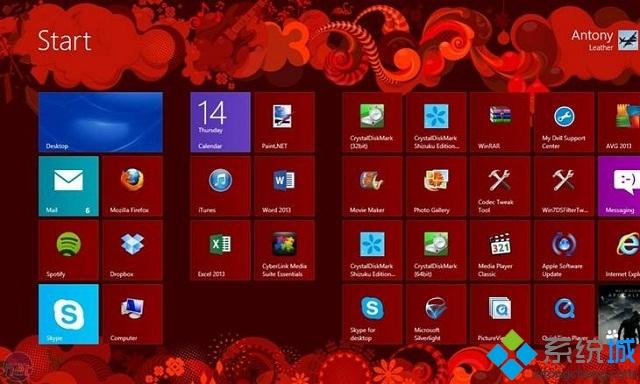Open My Dell Support Center tile
The image size is (640, 384).
564,122
